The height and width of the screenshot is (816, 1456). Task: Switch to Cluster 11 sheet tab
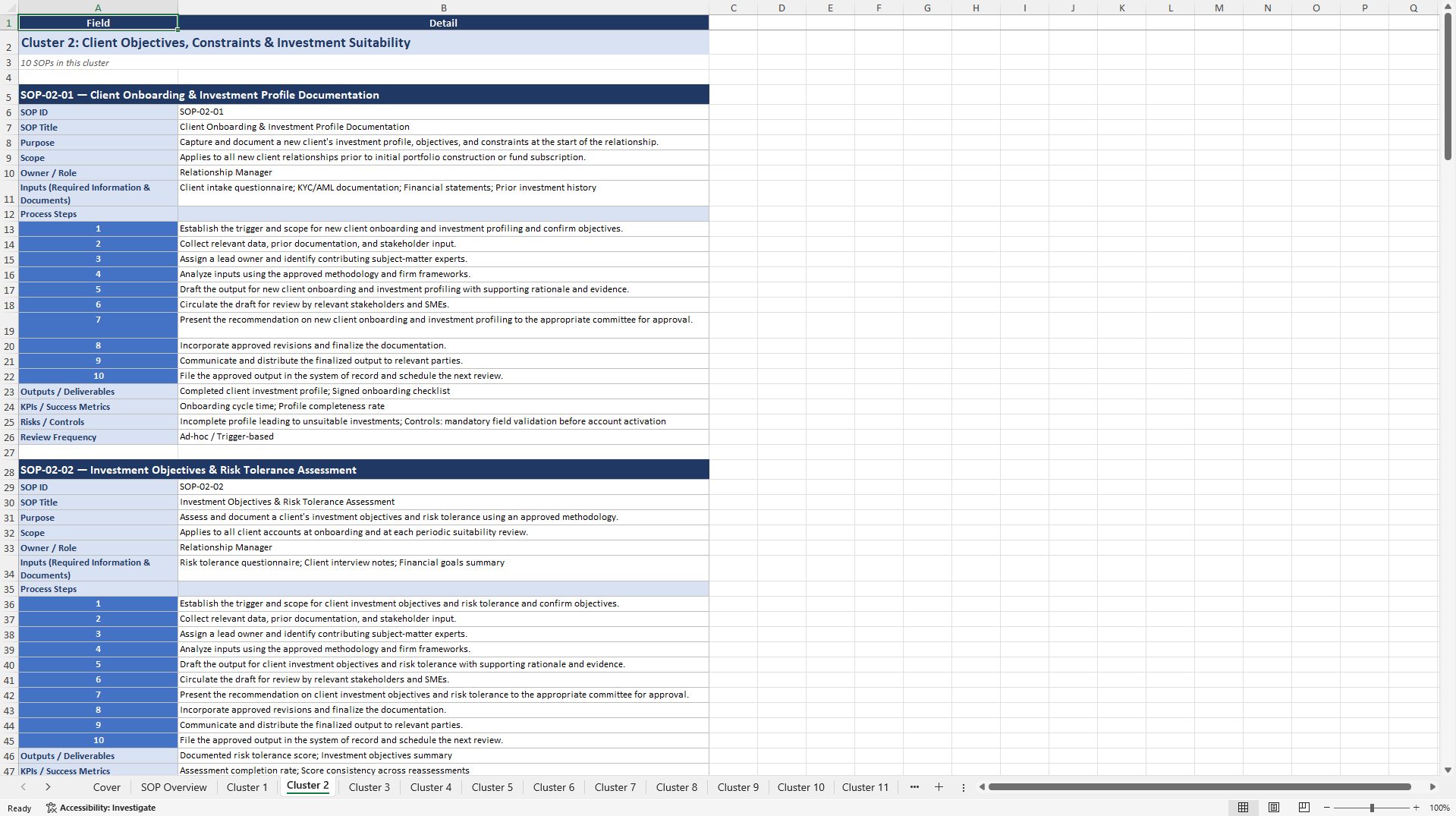coord(865,787)
